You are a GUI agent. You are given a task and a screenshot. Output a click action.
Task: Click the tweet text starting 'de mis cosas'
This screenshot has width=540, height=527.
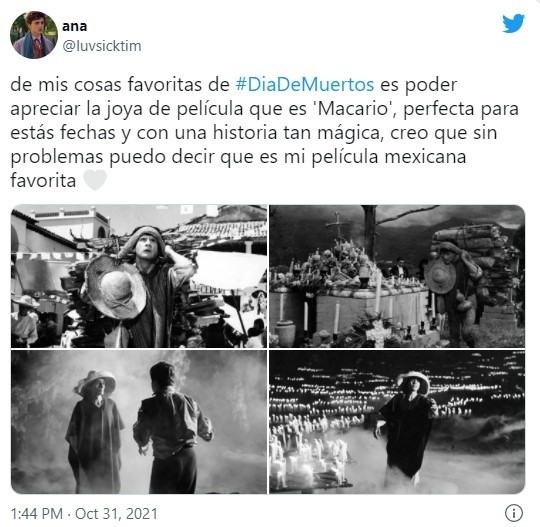tap(264, 133)
